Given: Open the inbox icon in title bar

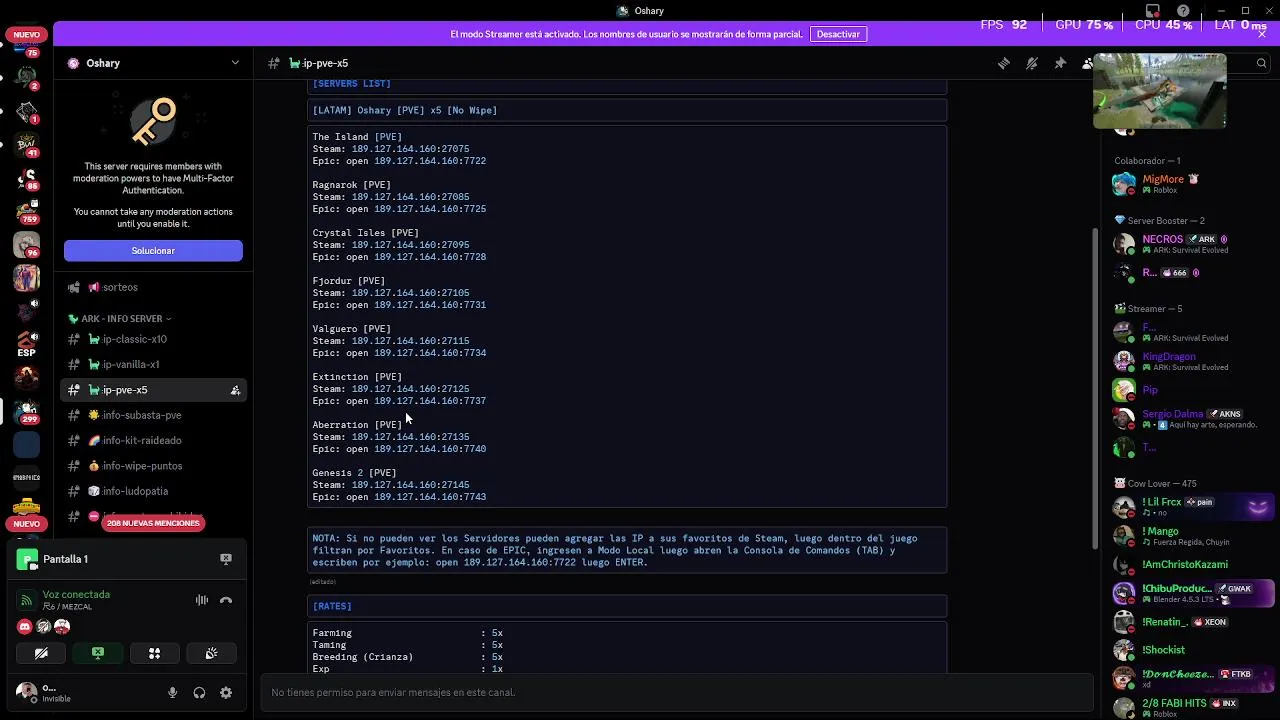Looking at the screenshot, I should (x=1153, y=11).
